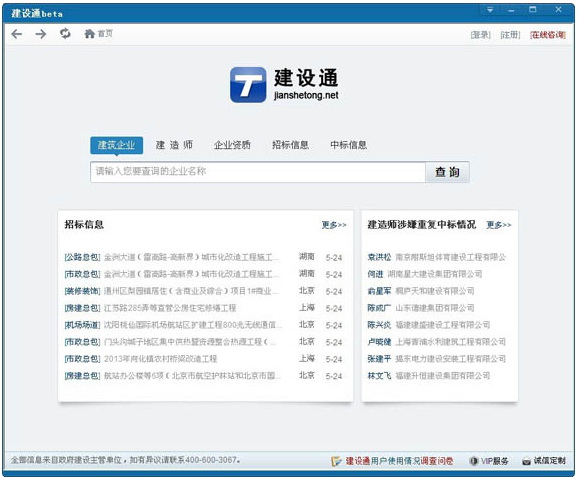Open the survey questionnaire icon in status bar
The width and height of the screenshot is (577, 478).
(x=336, y=461)
